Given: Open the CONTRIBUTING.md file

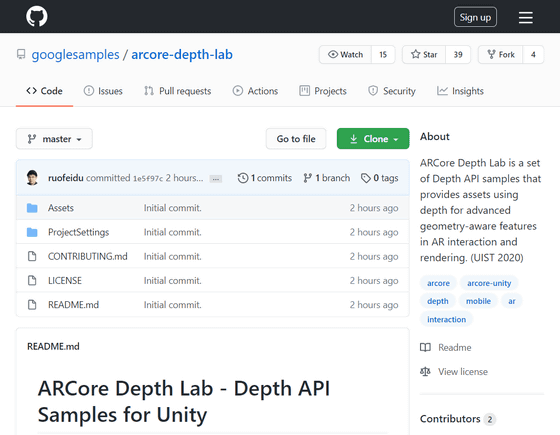Looking at the screenshot, I should (88, 256).
